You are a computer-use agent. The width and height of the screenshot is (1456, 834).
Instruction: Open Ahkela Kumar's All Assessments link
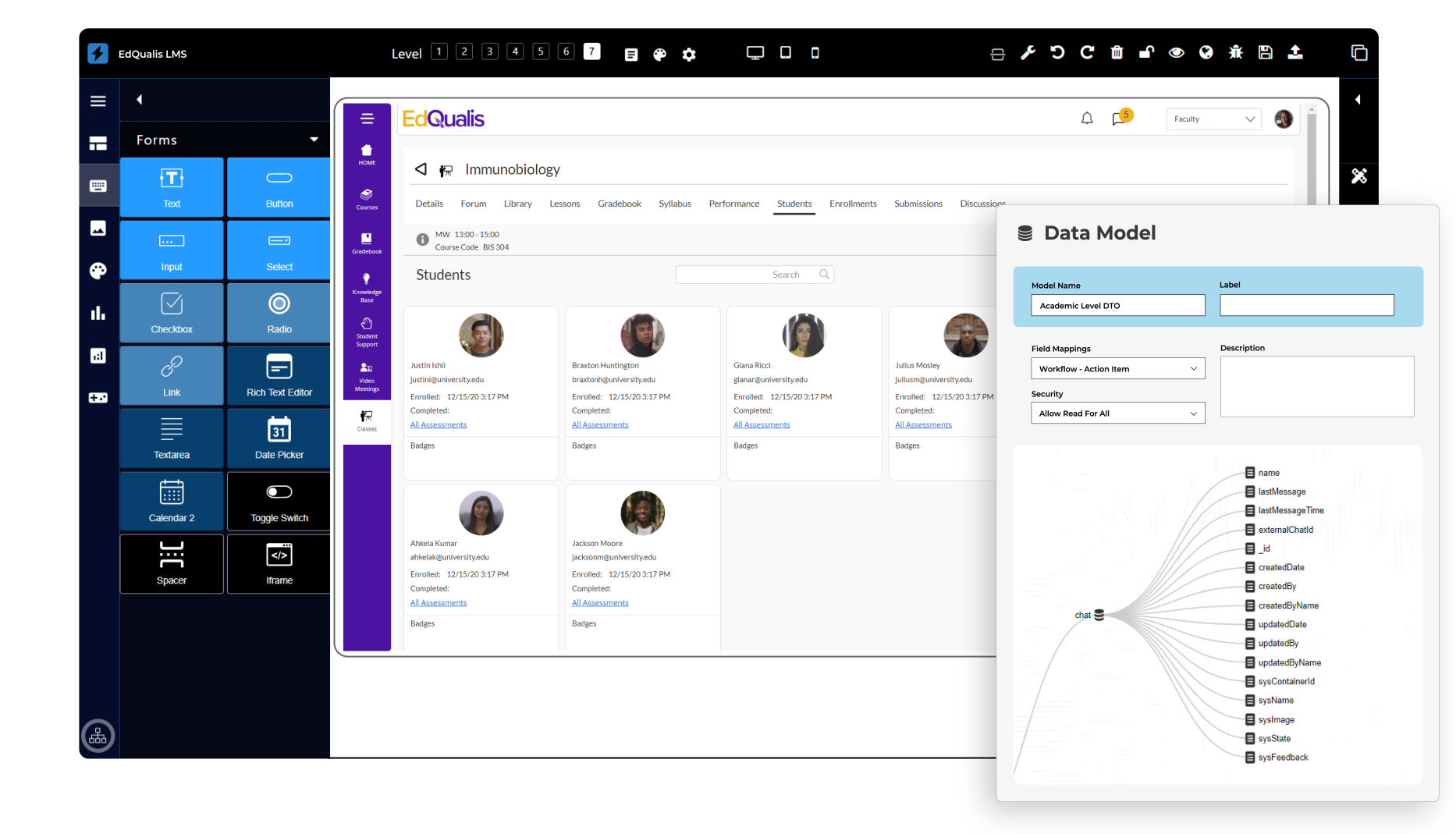point(439,602)
